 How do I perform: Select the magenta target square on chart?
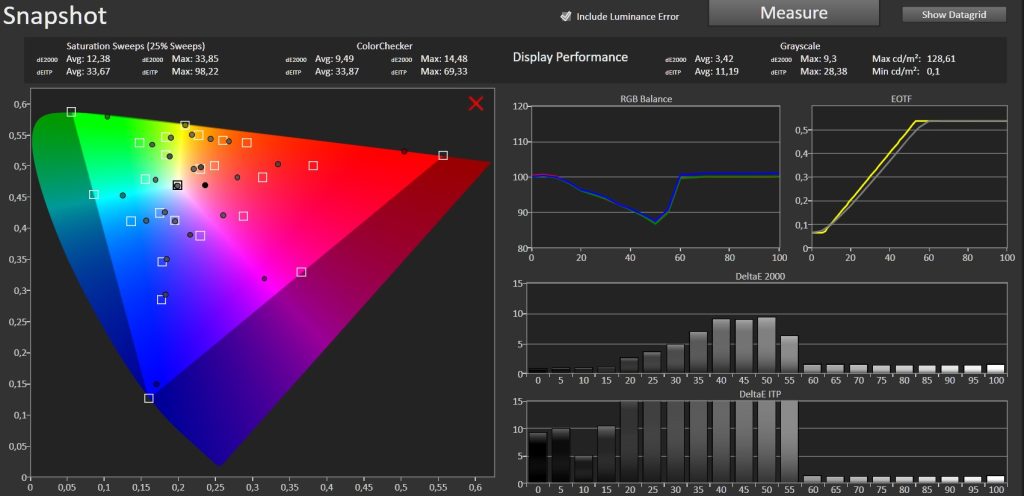tap(301, 271)
